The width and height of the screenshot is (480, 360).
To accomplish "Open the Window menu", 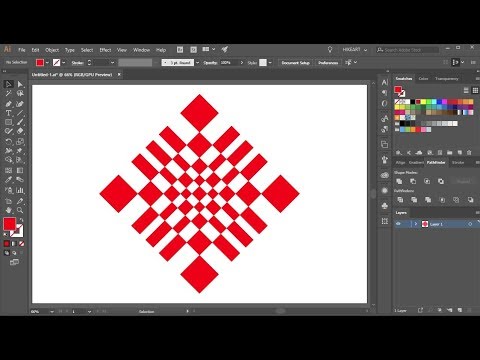I will tap(141, 50).
